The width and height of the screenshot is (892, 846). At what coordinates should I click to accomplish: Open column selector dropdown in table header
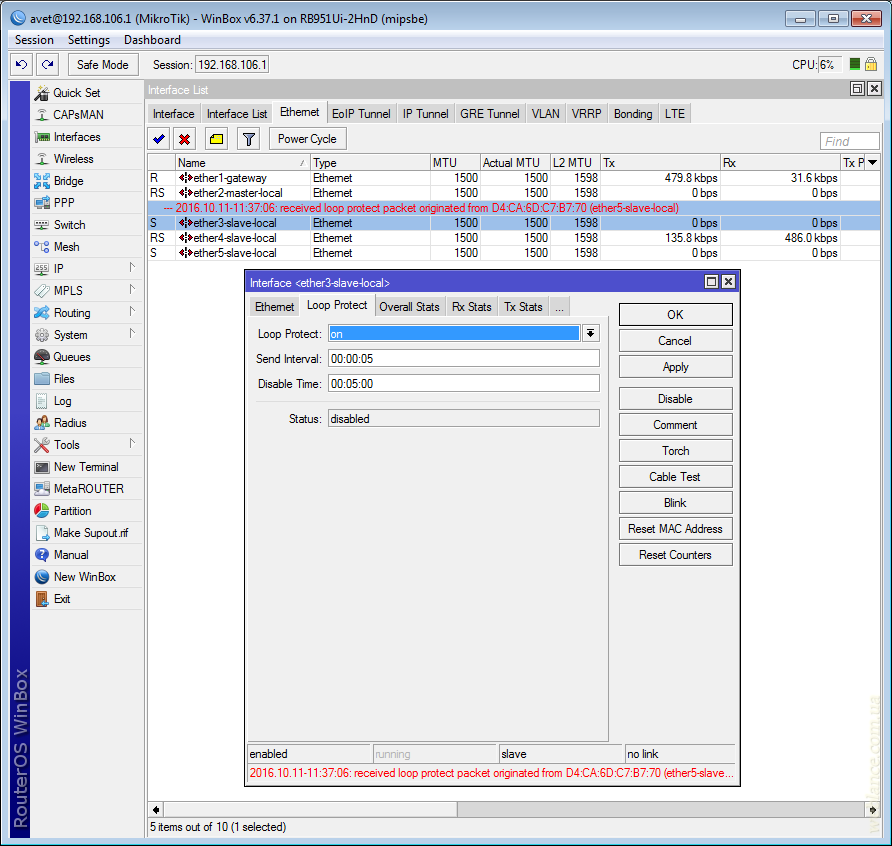pyautogui.click(x=872, y=163)
